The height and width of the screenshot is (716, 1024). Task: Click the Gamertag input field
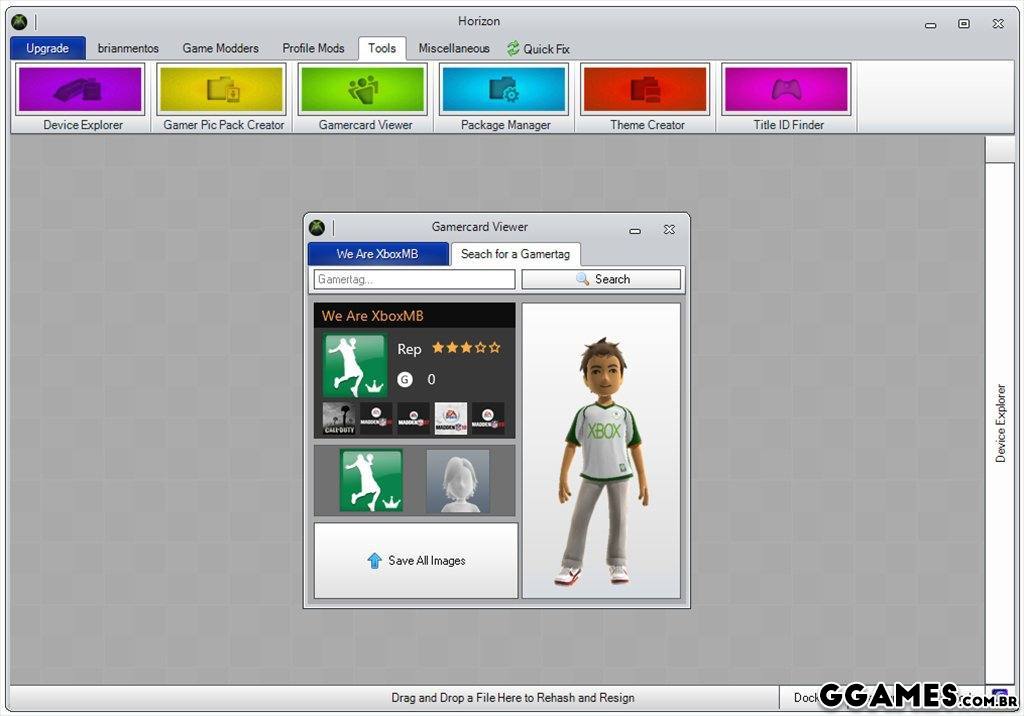[x=414, y=280]
